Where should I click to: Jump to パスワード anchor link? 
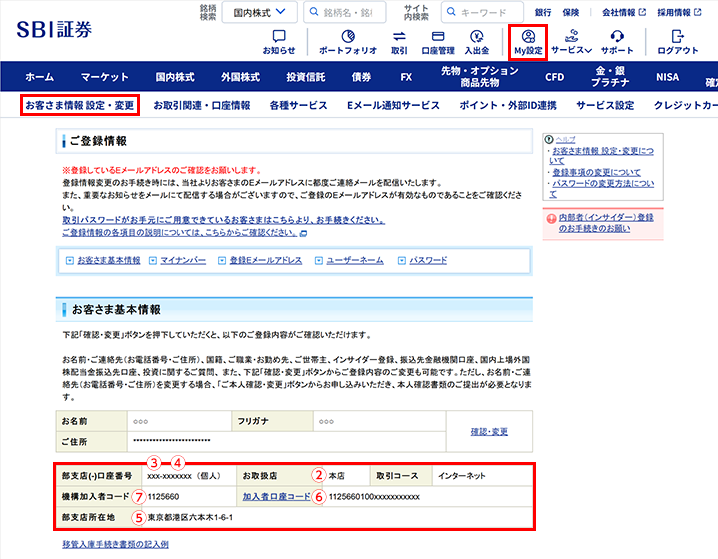(x=428, y=261)
